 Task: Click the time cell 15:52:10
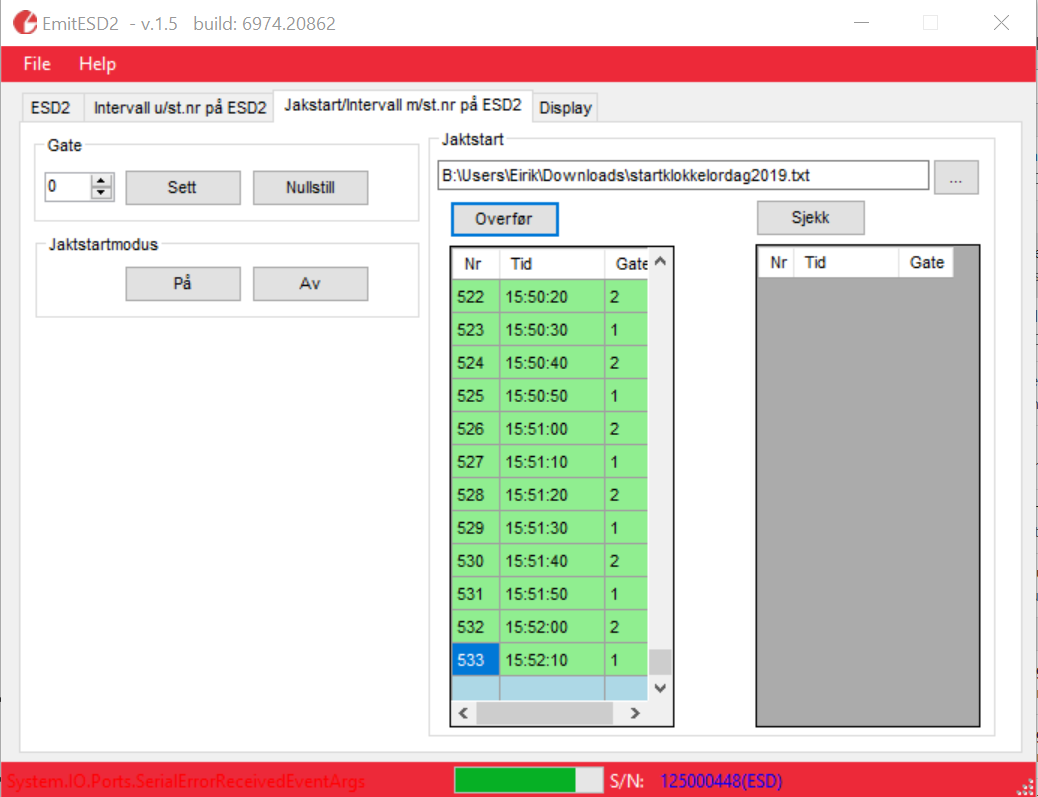[x=552, y=660]
